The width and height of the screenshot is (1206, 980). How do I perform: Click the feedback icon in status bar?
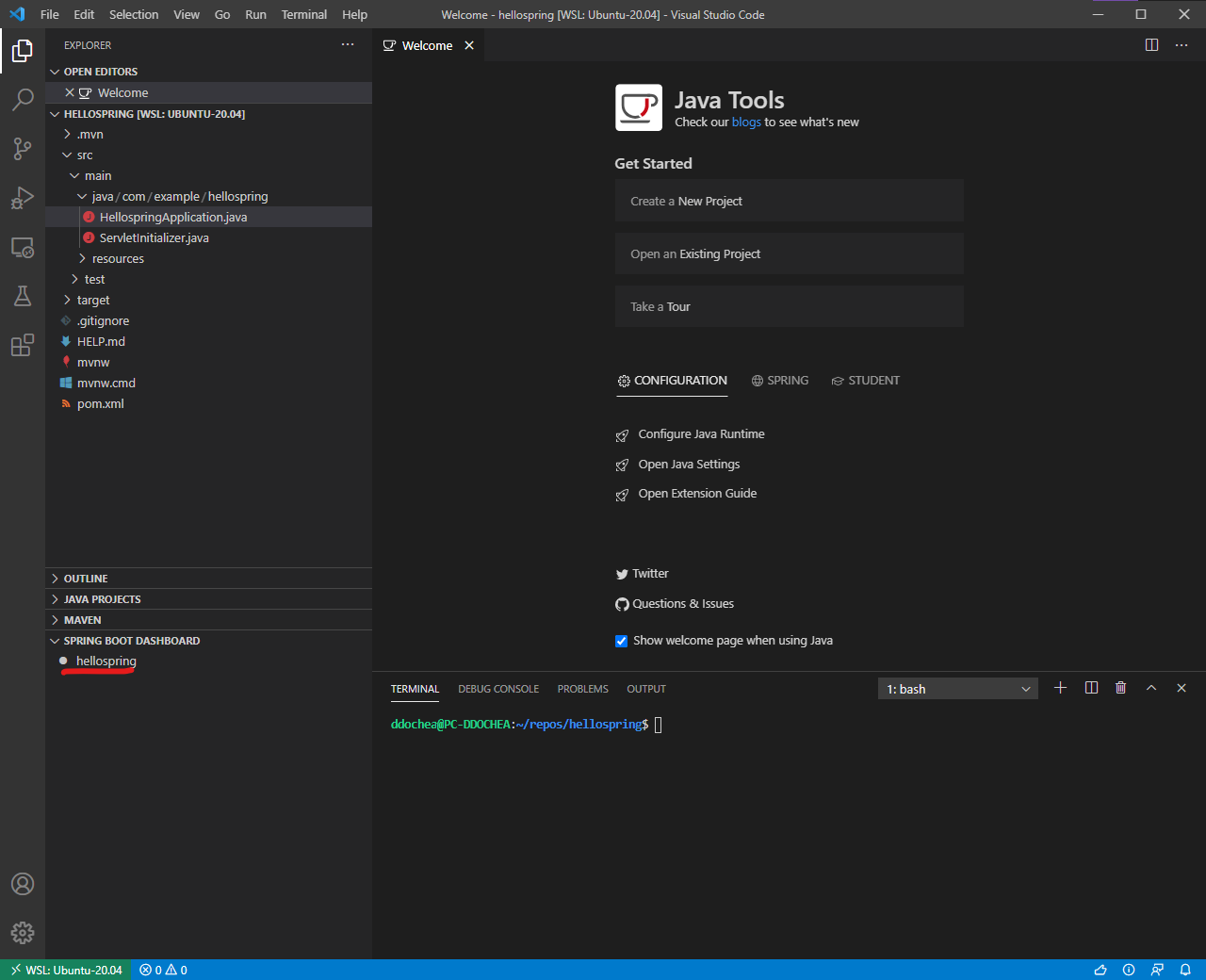click(1157, 970)
